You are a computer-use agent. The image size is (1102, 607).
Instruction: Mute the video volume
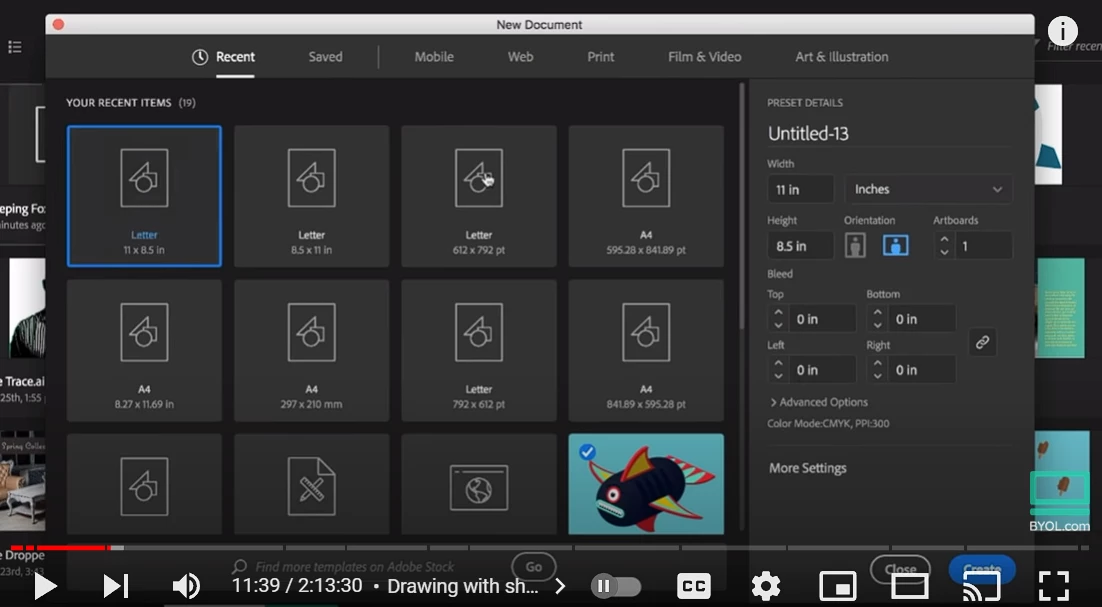click(186, 586)
